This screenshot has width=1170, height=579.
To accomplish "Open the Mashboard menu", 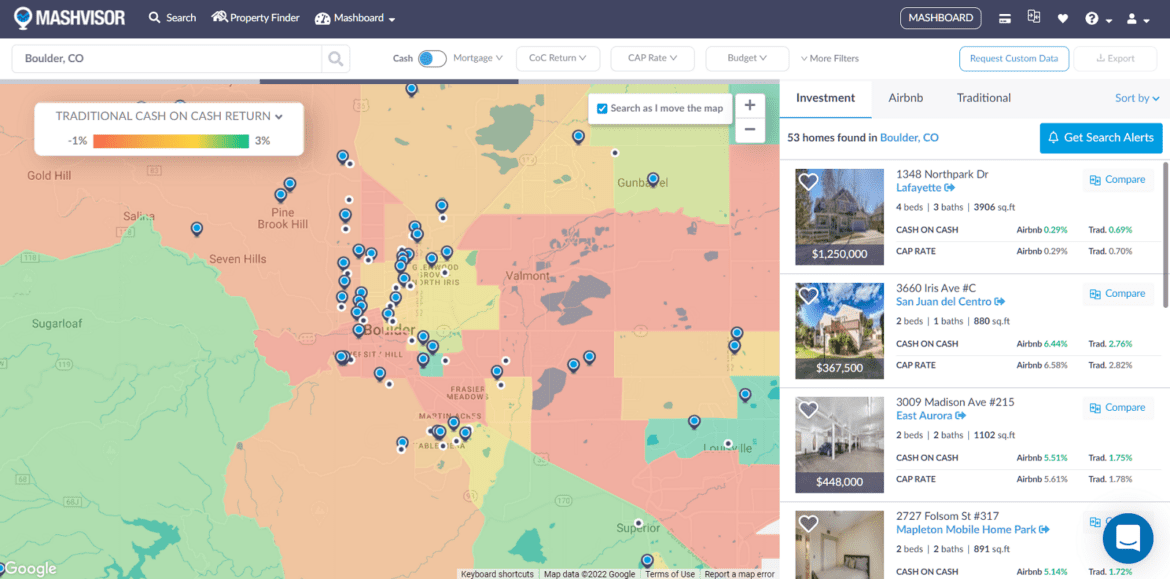I will tap(355, 17).
